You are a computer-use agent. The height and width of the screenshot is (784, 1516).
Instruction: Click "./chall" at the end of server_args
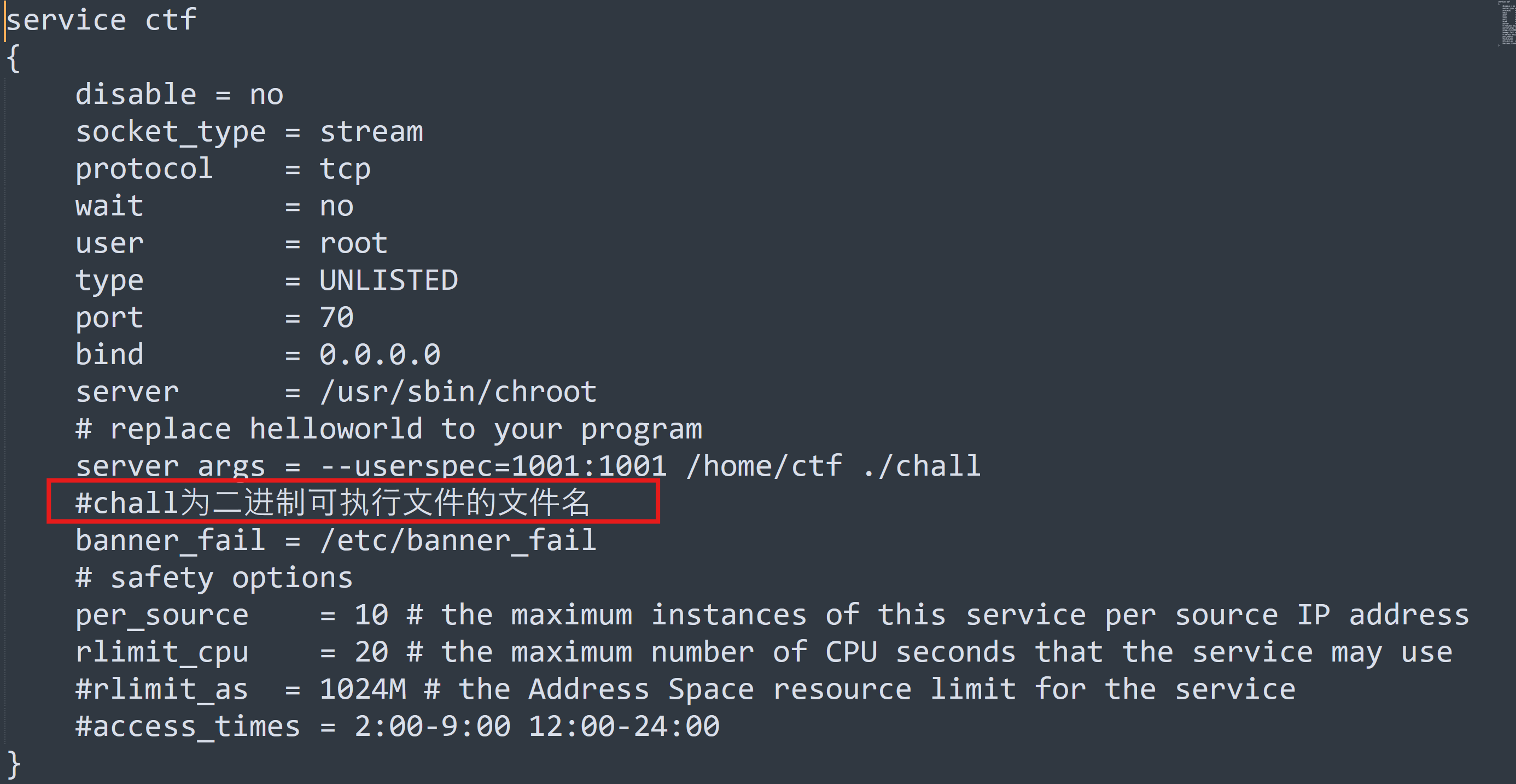pos(922,466)
